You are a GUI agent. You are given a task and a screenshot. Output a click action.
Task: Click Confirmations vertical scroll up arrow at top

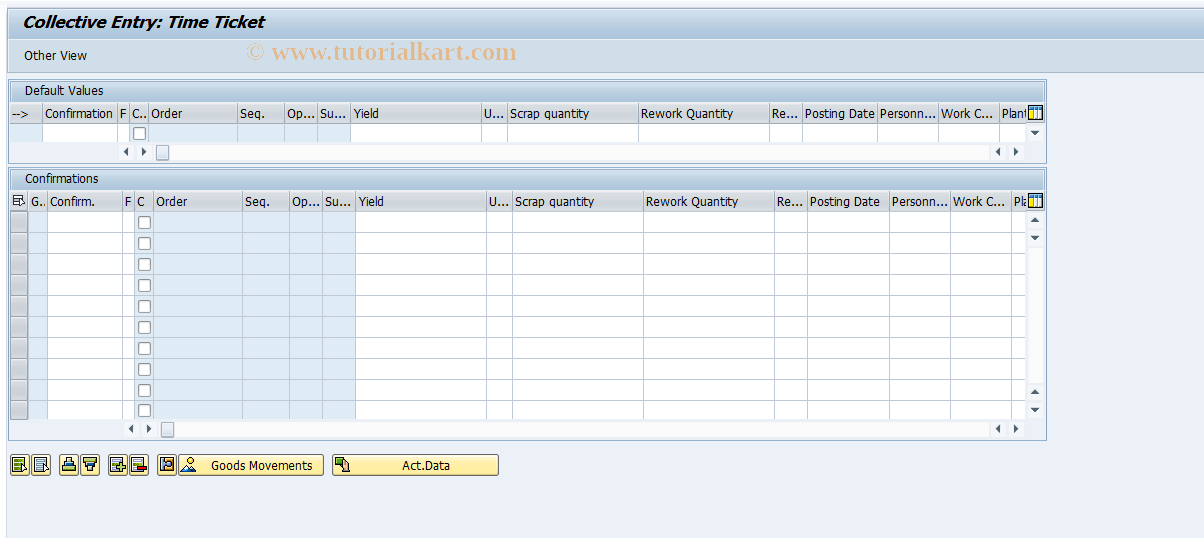(1035, 220)
